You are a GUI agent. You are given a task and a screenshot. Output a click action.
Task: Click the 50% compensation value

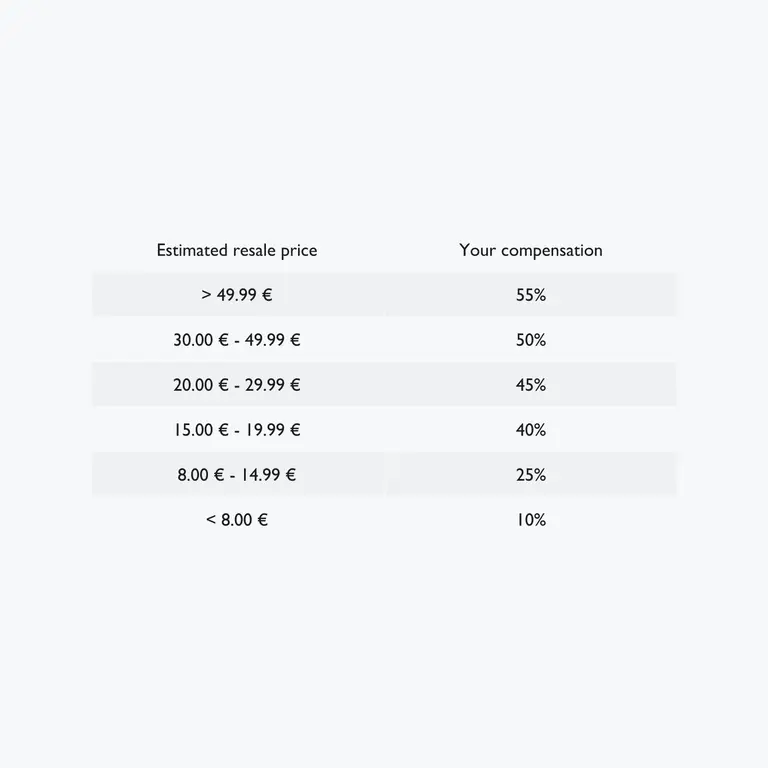click(531, 340)
